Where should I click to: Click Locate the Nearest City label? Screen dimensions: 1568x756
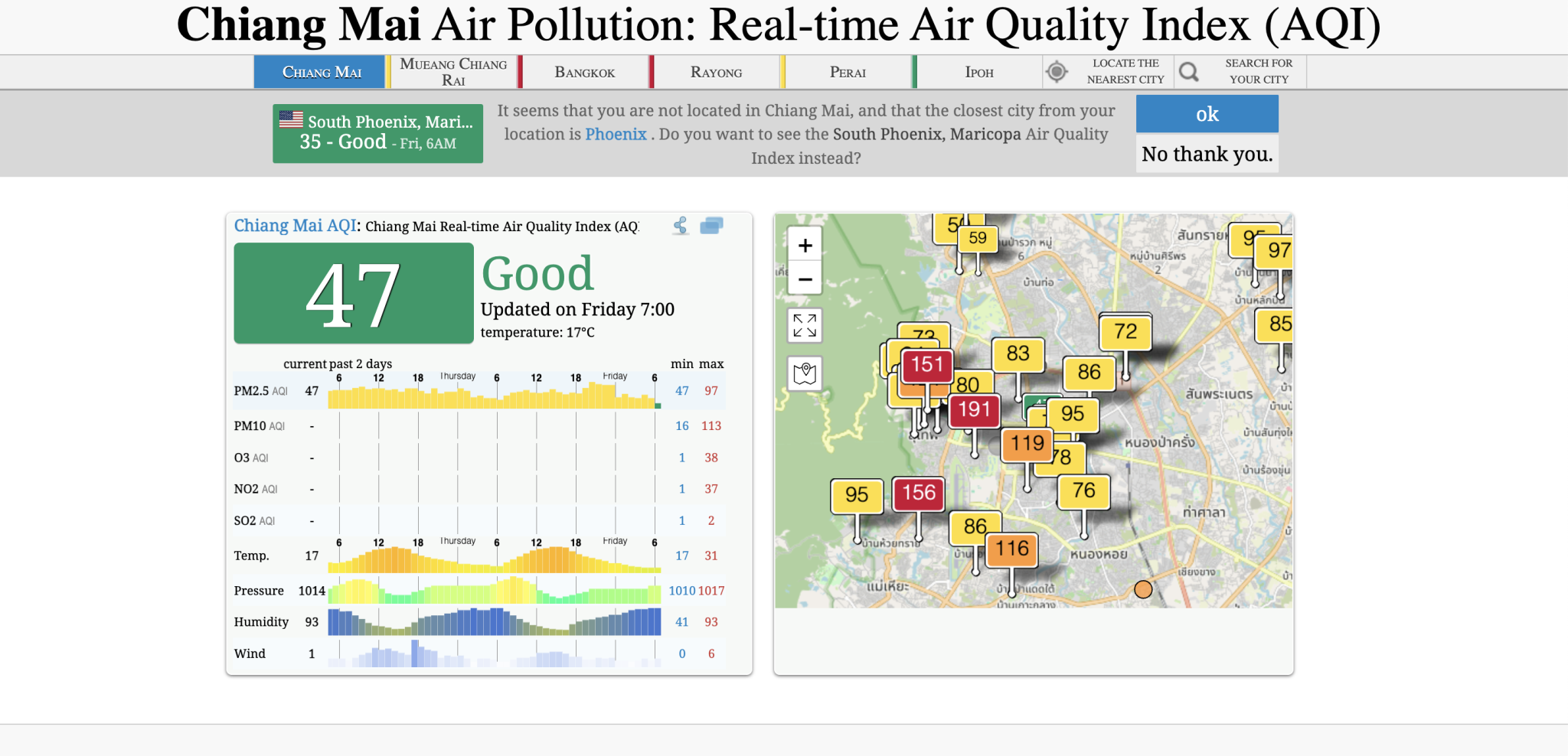tap(1125, 71)
